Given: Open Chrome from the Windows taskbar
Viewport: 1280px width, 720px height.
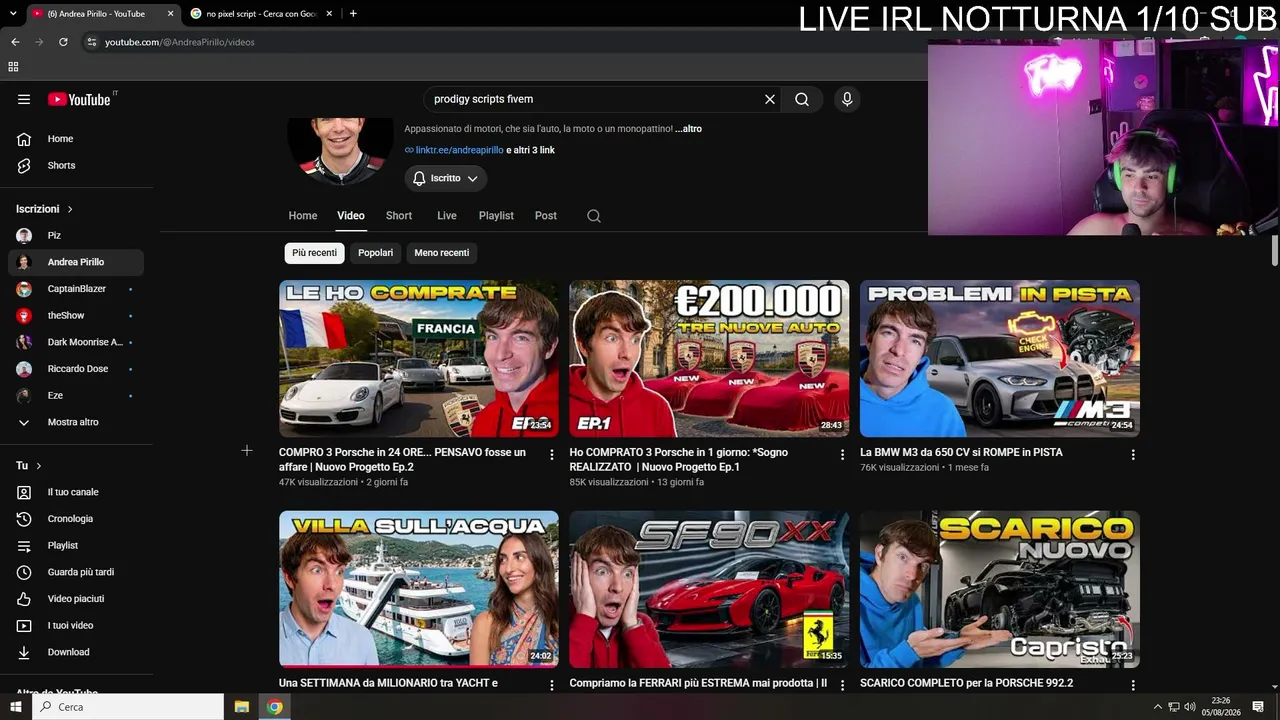Looking at the screenshot, I should (274, 707).
